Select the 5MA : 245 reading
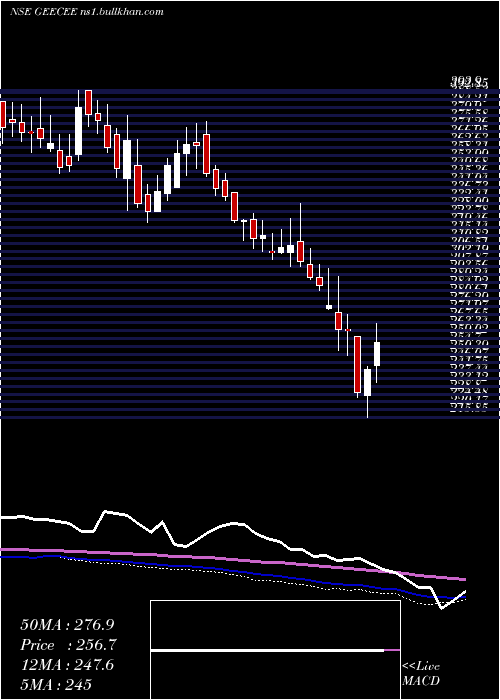Viewport: 500px width, 700px height. 56,684
